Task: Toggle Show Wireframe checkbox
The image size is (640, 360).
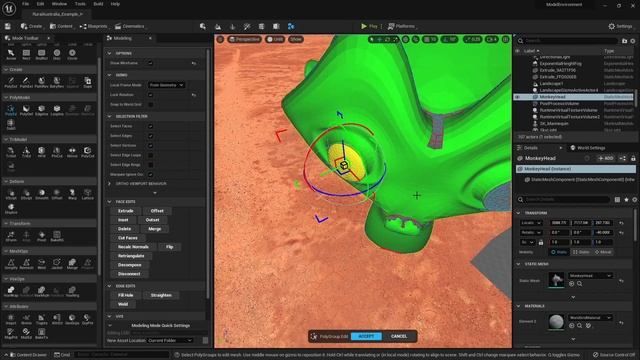Action: click(151, 63)
